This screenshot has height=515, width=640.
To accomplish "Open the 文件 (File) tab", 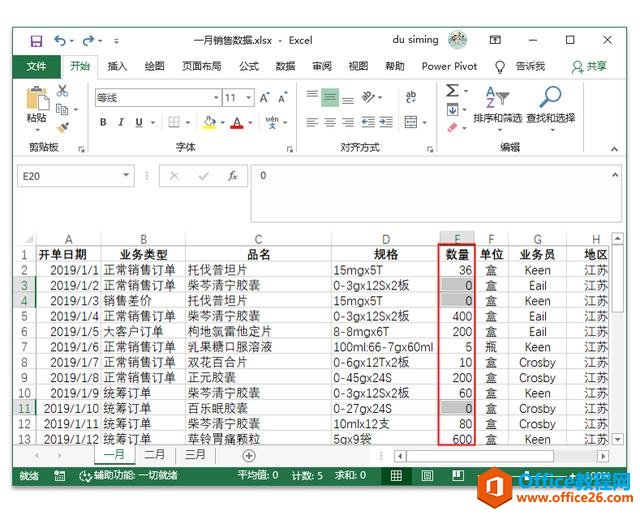I will coord(36,66).
